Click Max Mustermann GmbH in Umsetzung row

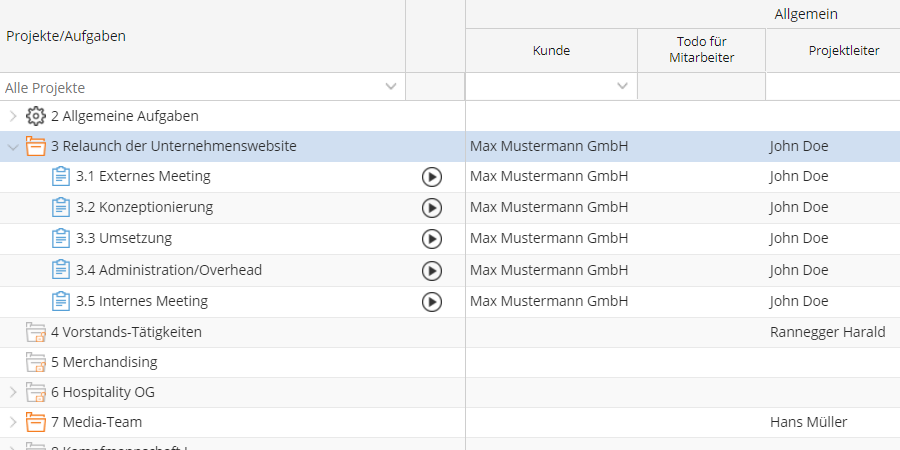(549, 238)
